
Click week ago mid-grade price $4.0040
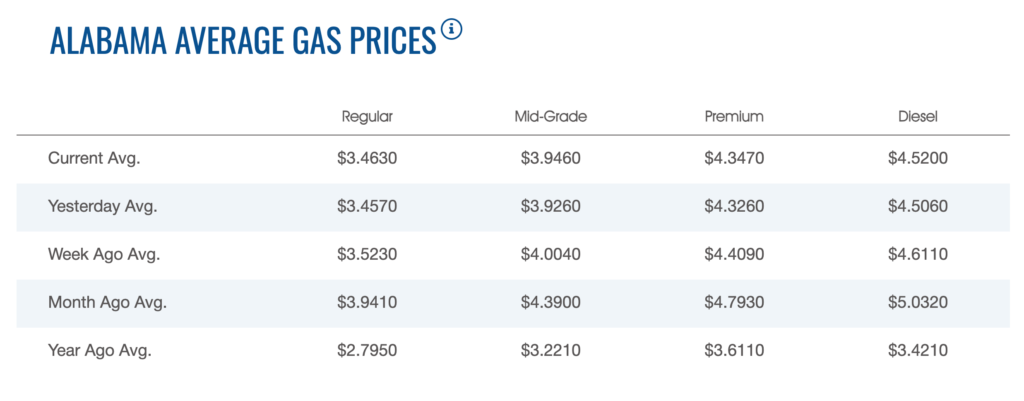551,255
